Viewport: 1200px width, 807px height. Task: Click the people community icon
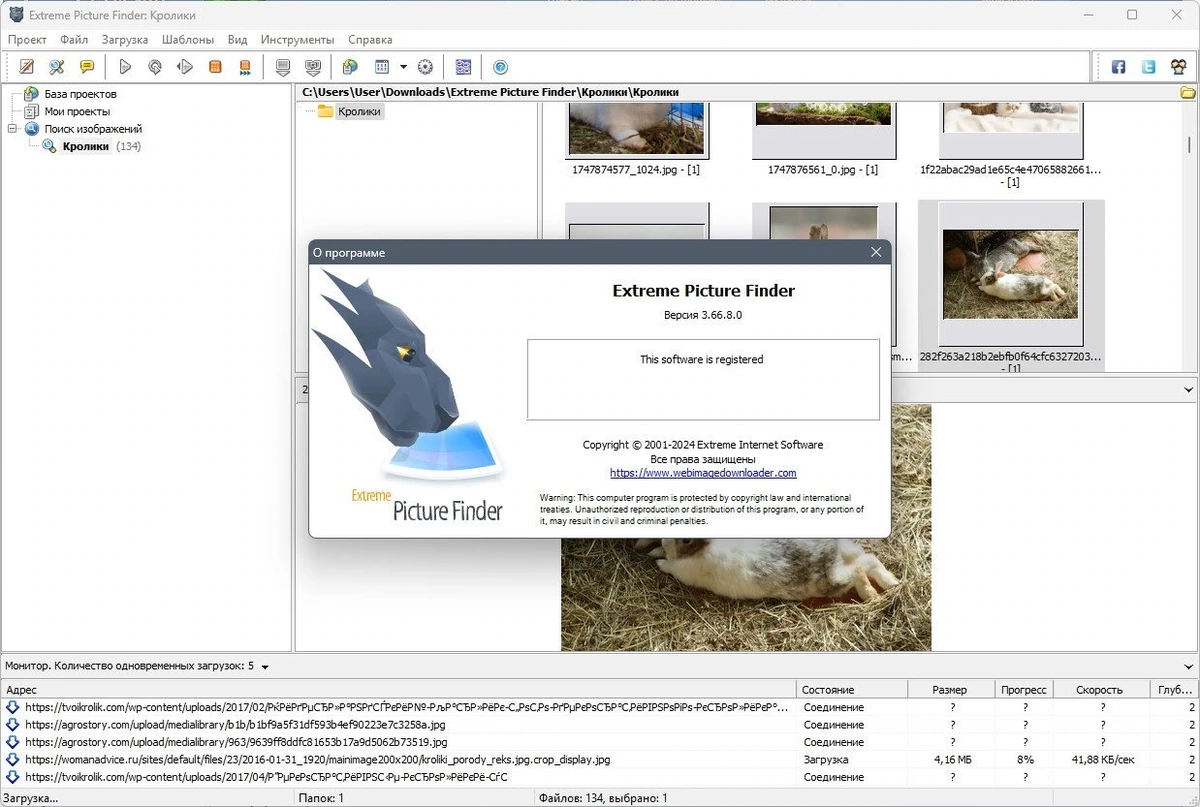point(1179,67)
